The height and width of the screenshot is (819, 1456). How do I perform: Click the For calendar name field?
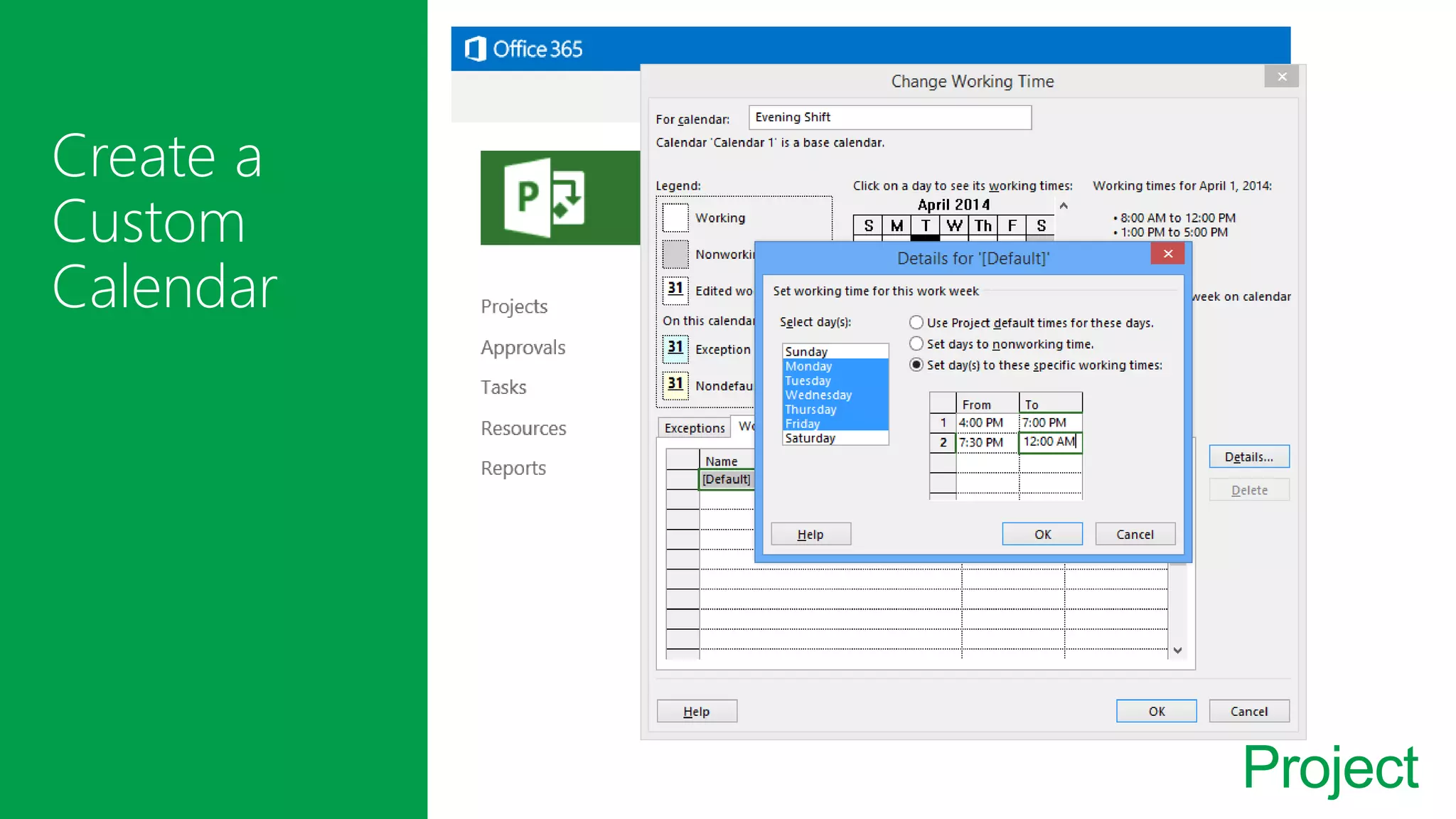[889, 117]
